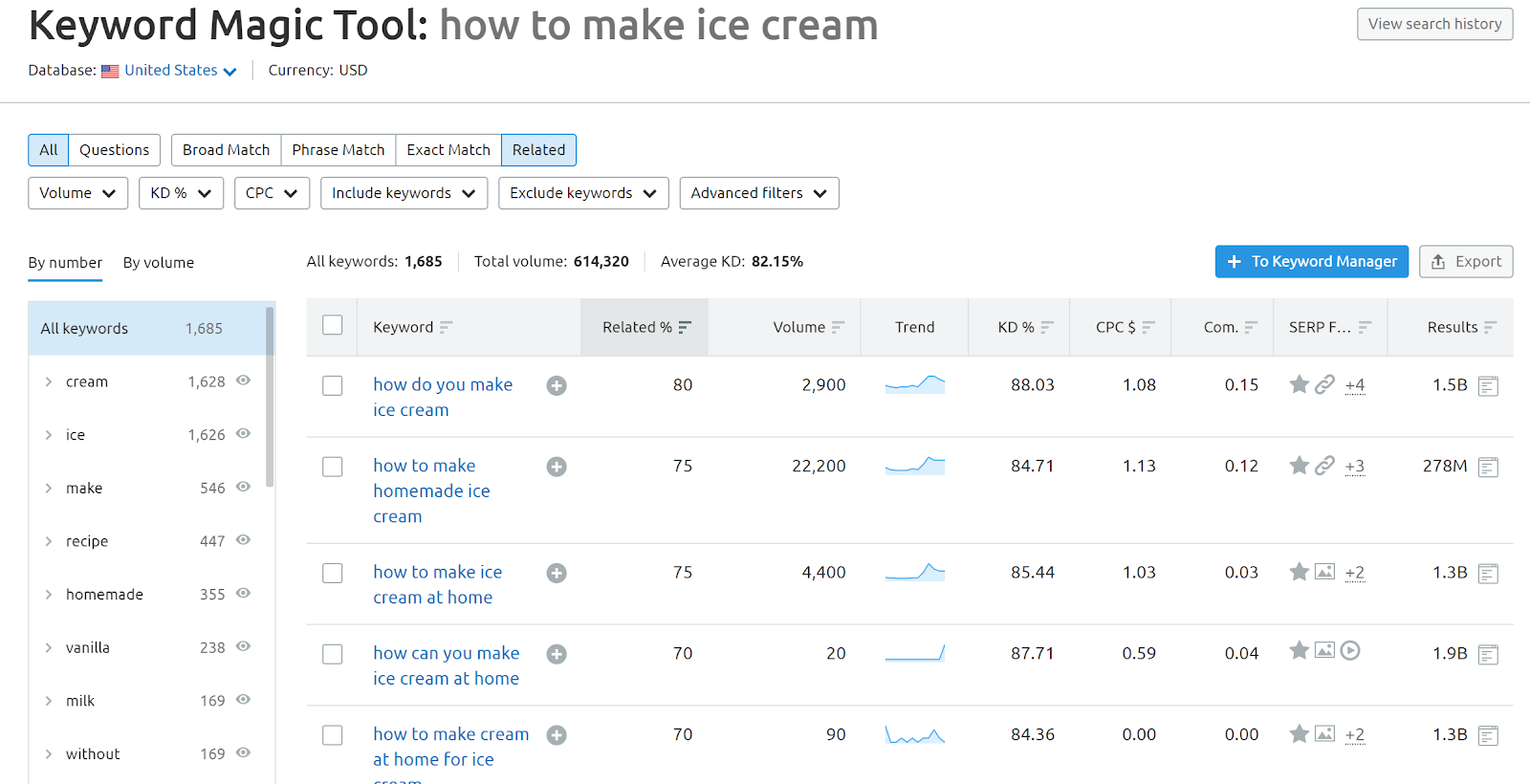The image size is (1530, 784).
Task: Click image SERP feature icon in volume 20 row
Action: (1324, 651)
